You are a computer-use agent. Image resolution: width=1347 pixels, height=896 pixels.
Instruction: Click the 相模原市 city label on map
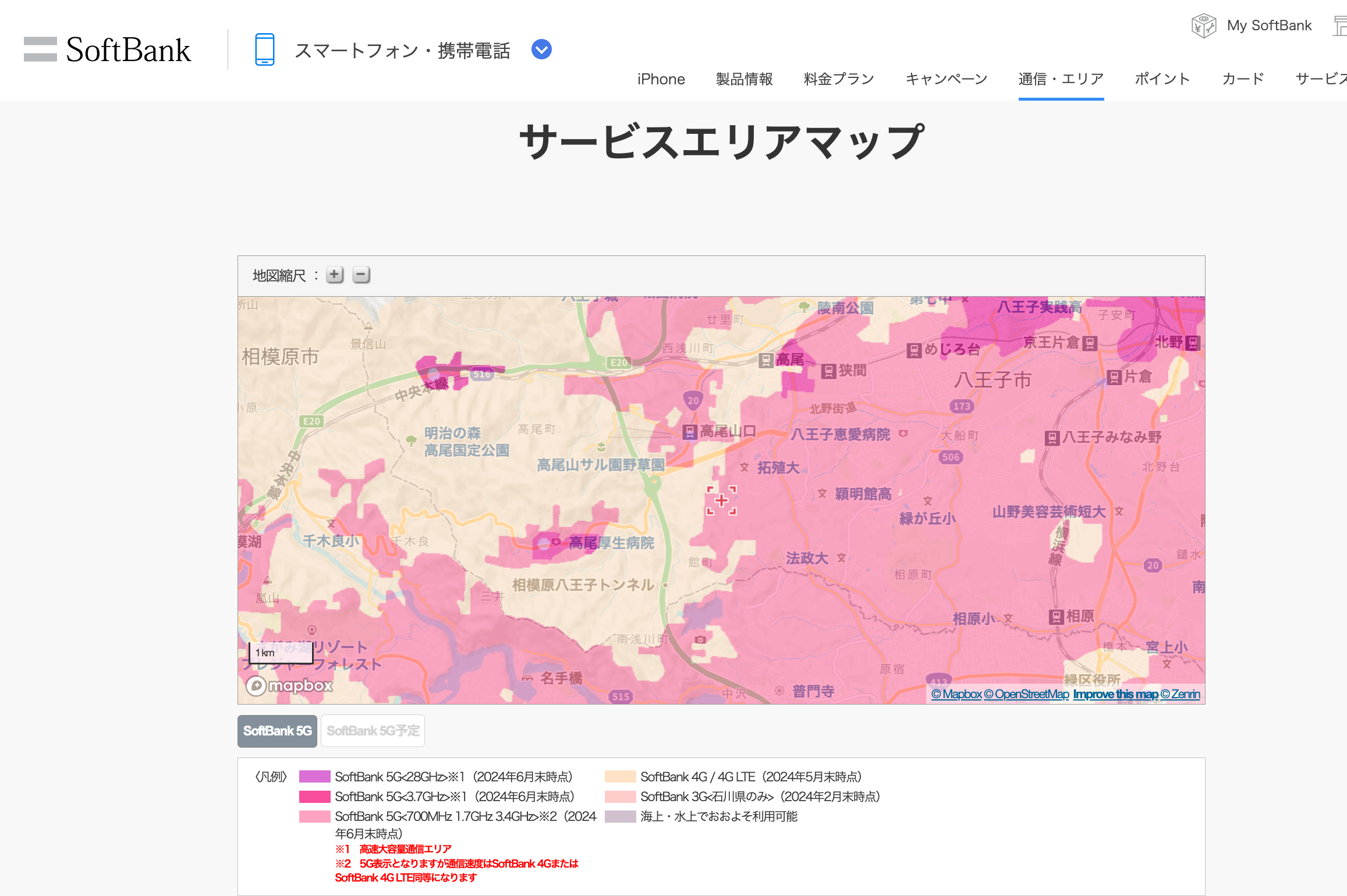[281, 356]
